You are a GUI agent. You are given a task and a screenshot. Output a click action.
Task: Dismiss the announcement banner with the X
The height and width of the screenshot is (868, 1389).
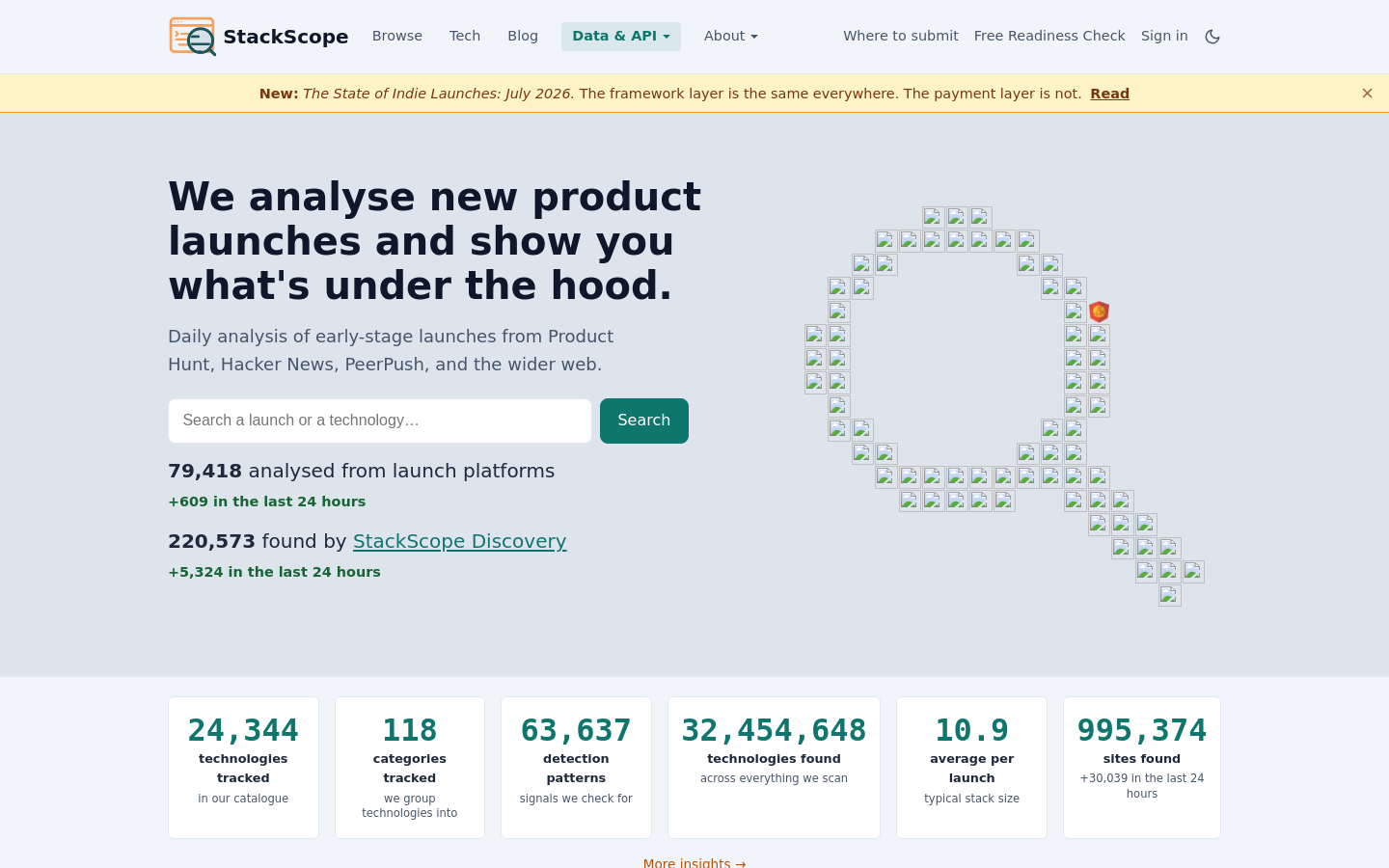[x=1367, y=94]
